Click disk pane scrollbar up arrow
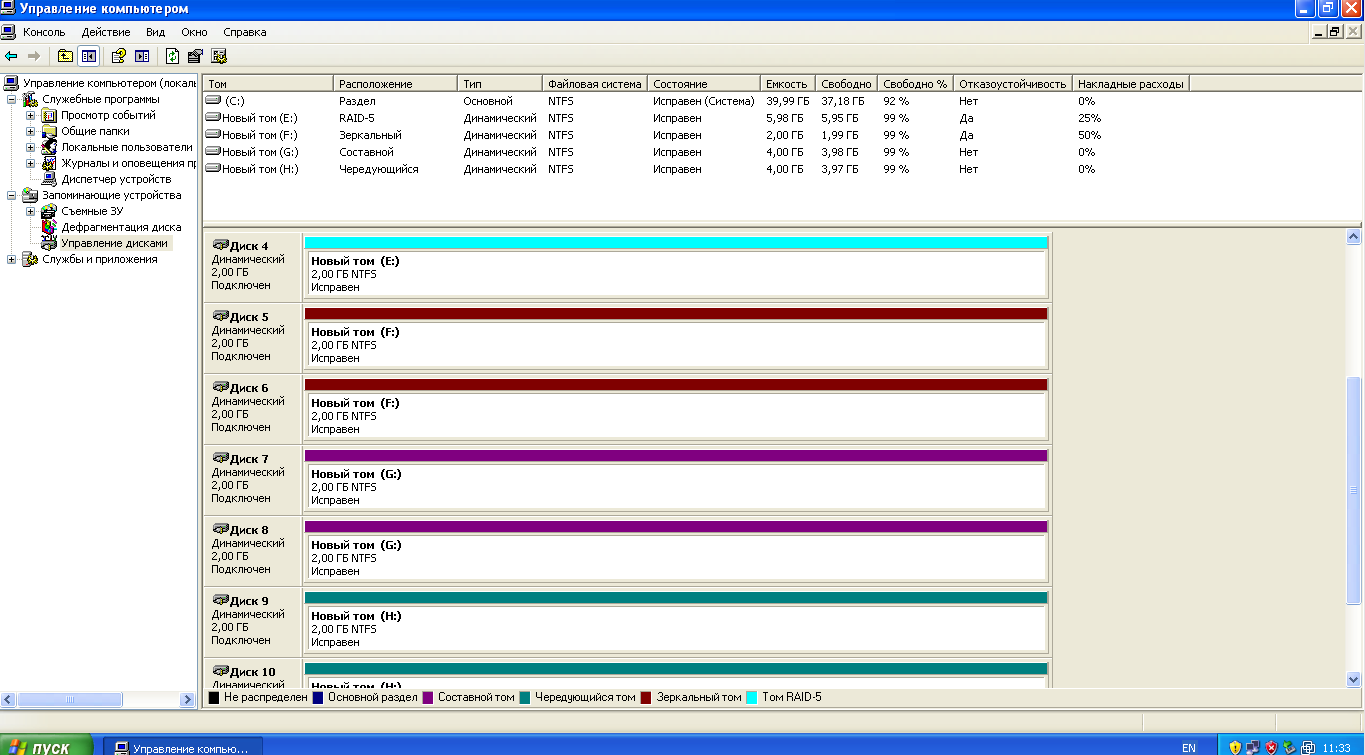Viewport: 1365px width, 755px height. pyautogui.click(x=1354, y=237)
